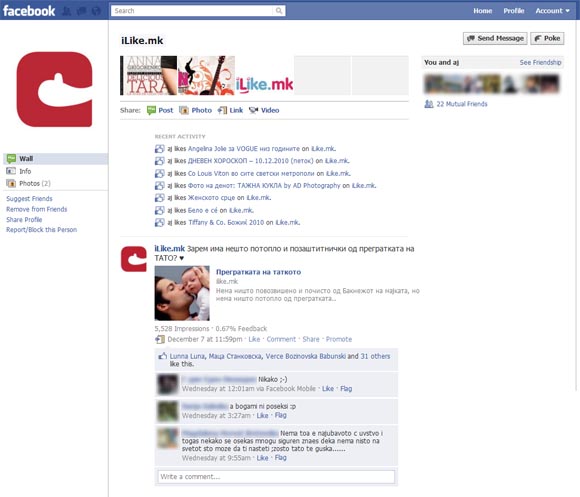This screenshot has width=580, height=497.
Task: Open messages icon in header
Action: pos(82,11)
